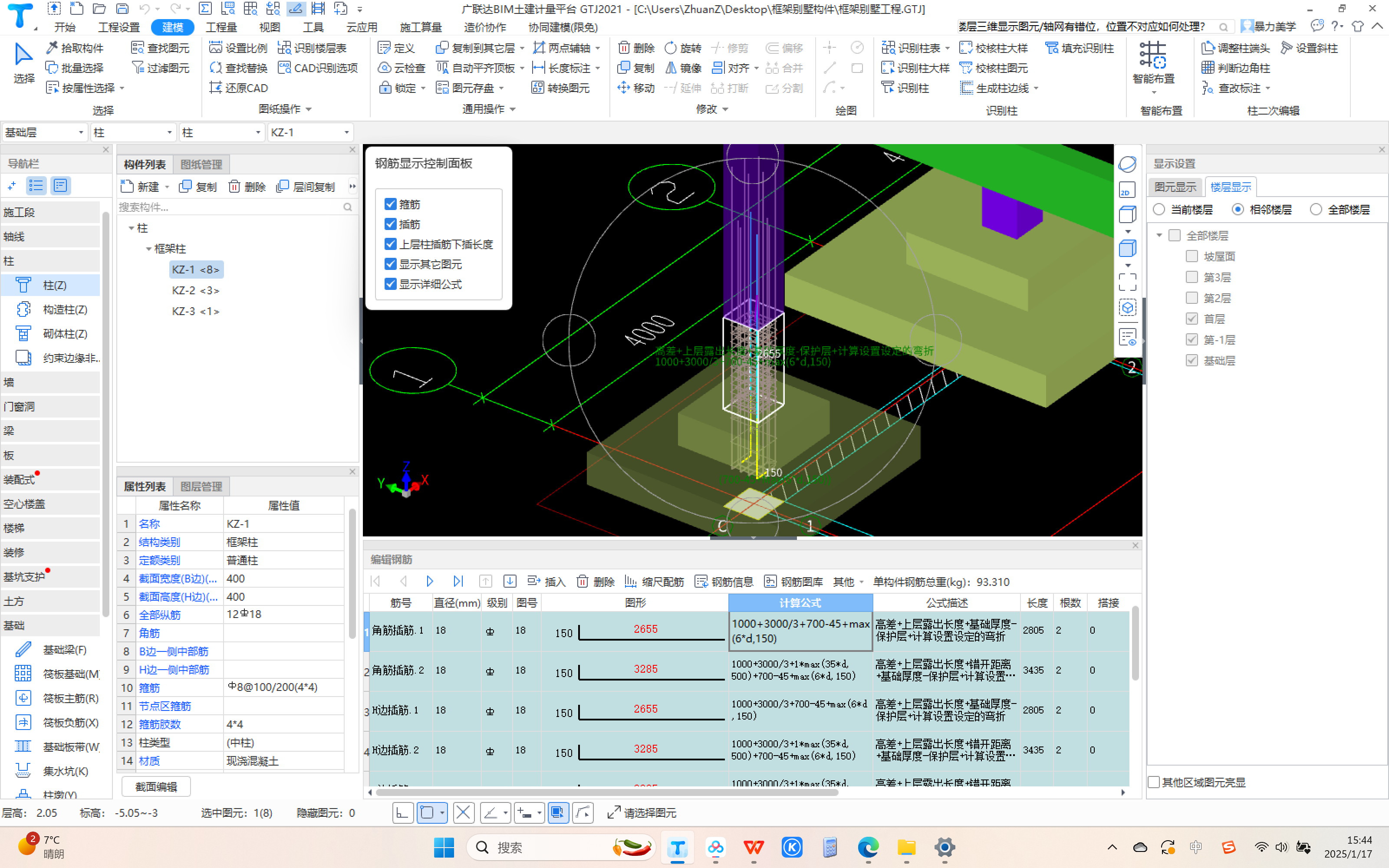Open Microsoft Edge from the taskbar
Image resolution: width=1389 pixels, height=868 pixels.
coord(868,847)
